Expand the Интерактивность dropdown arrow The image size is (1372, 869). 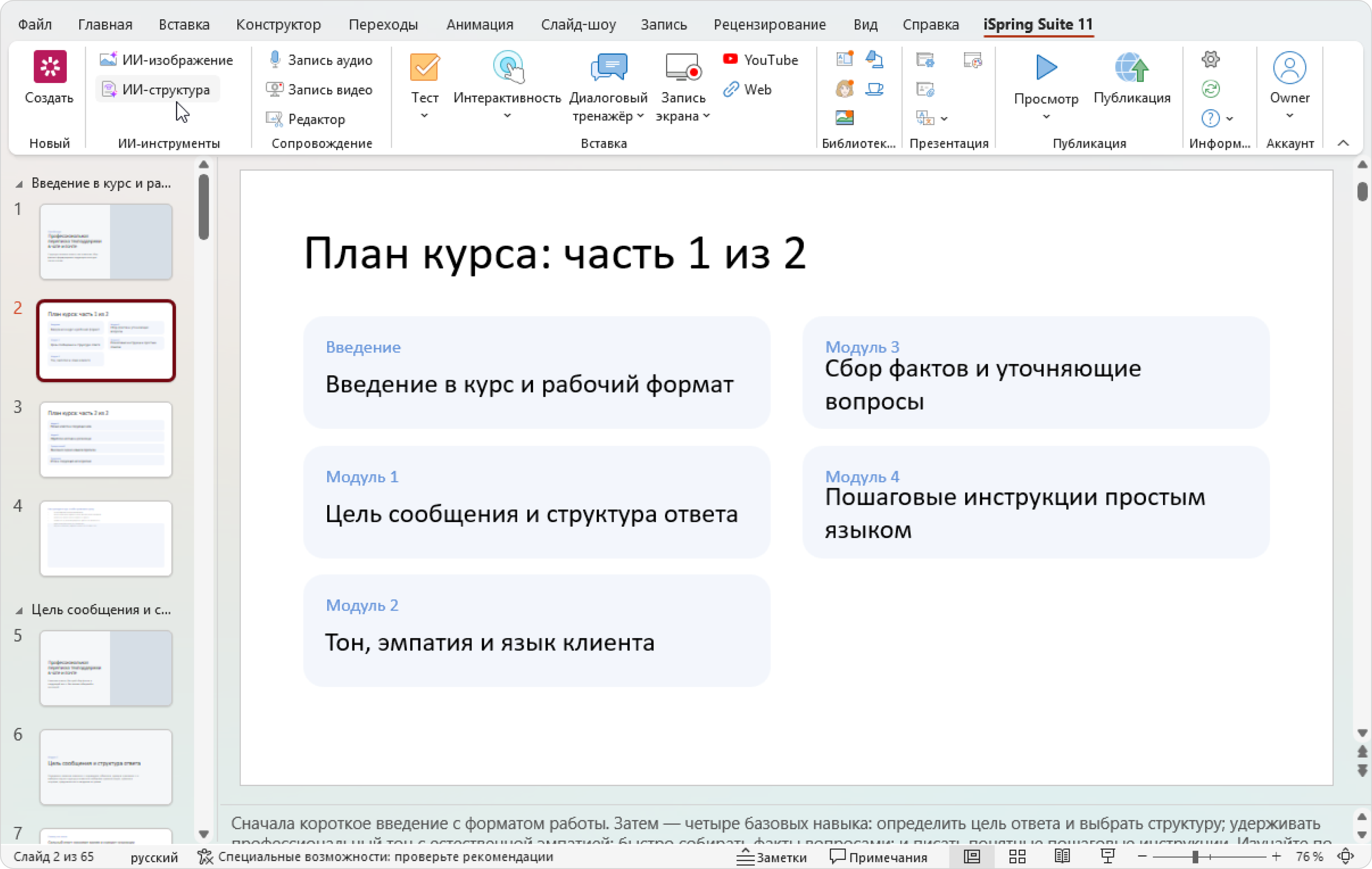[x=507, y=115]
